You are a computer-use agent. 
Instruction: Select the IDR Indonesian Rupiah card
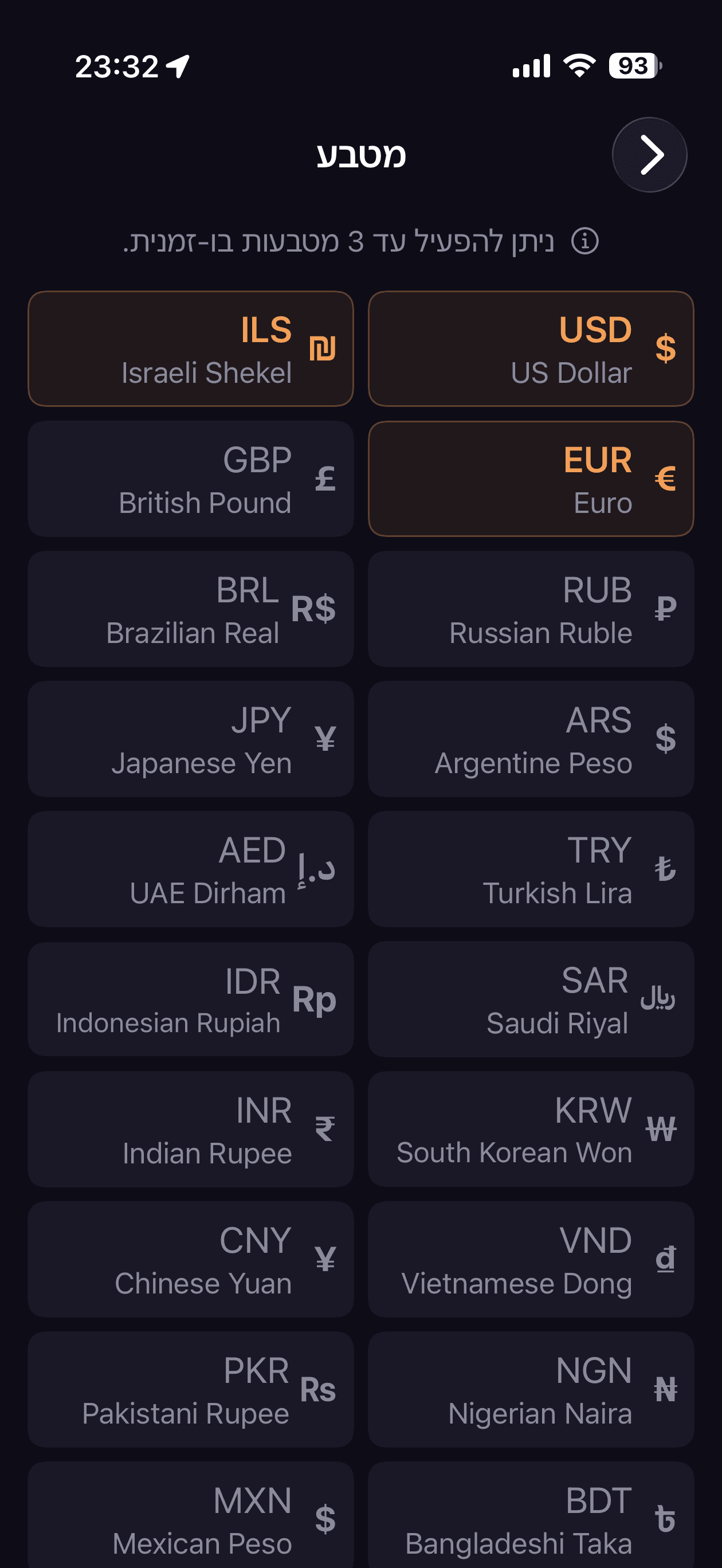[191, 999]
